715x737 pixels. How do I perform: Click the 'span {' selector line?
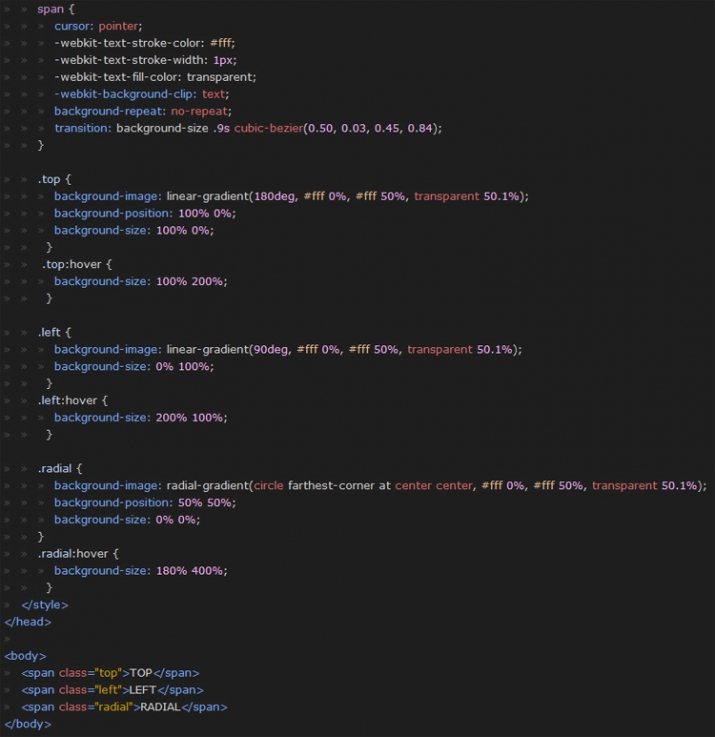tap(56, 9)
